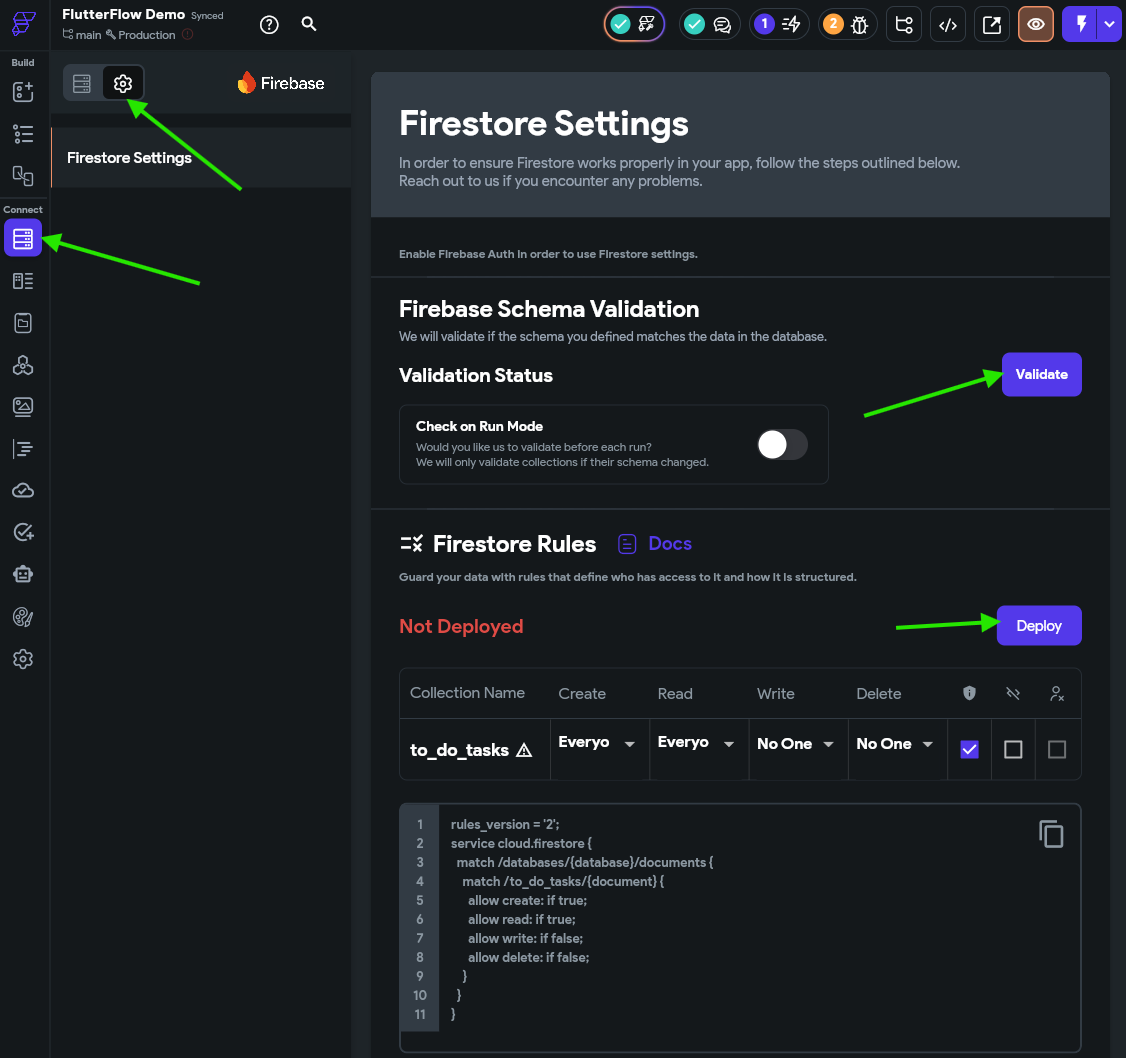The height and width of the screenshot is (1058, 1126).
Task: Open the Help question mark icon
Action: 269,25
